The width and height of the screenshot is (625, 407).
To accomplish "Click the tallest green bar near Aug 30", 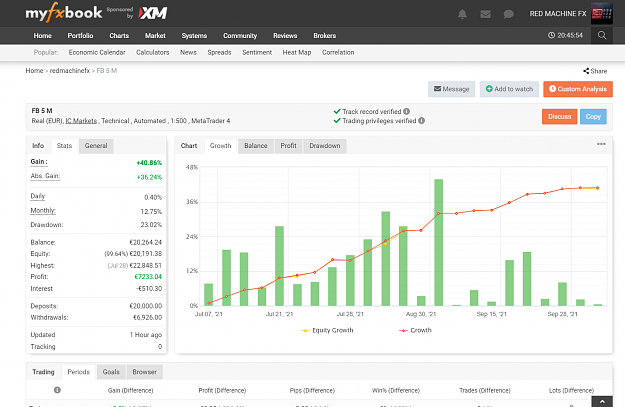I will tap(438, 242).
